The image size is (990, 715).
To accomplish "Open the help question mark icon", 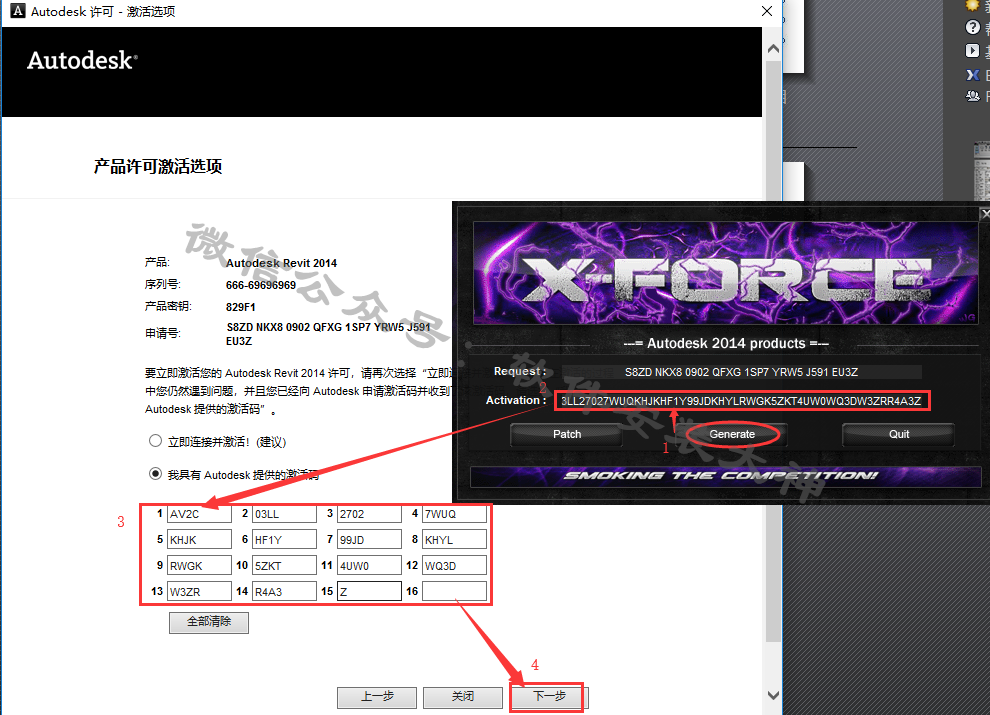I will [972, 27].
